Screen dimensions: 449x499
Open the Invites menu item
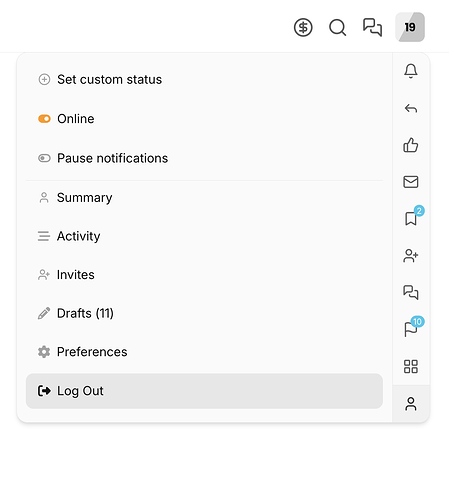pyautogui.click(x=204, y=275)
